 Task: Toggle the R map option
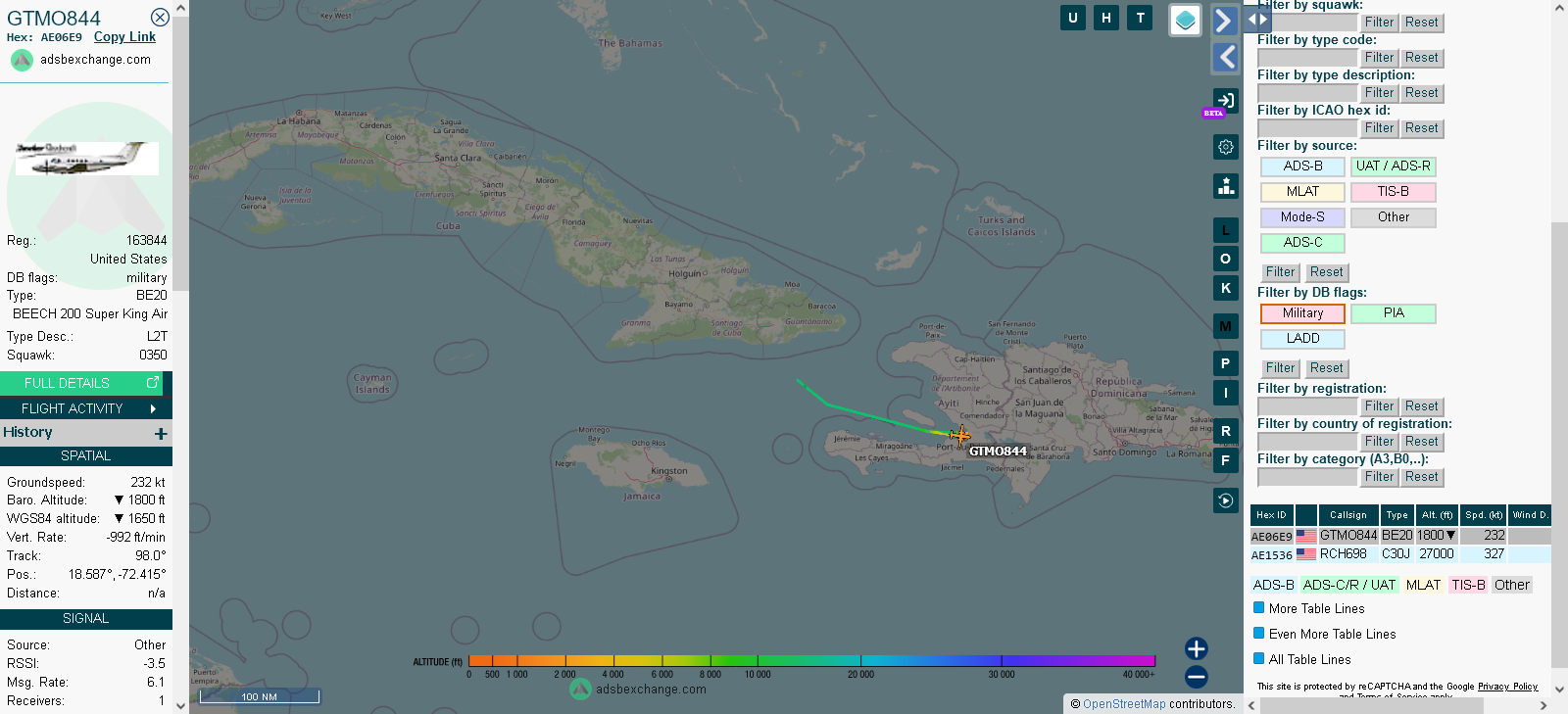click(1225, 431)
